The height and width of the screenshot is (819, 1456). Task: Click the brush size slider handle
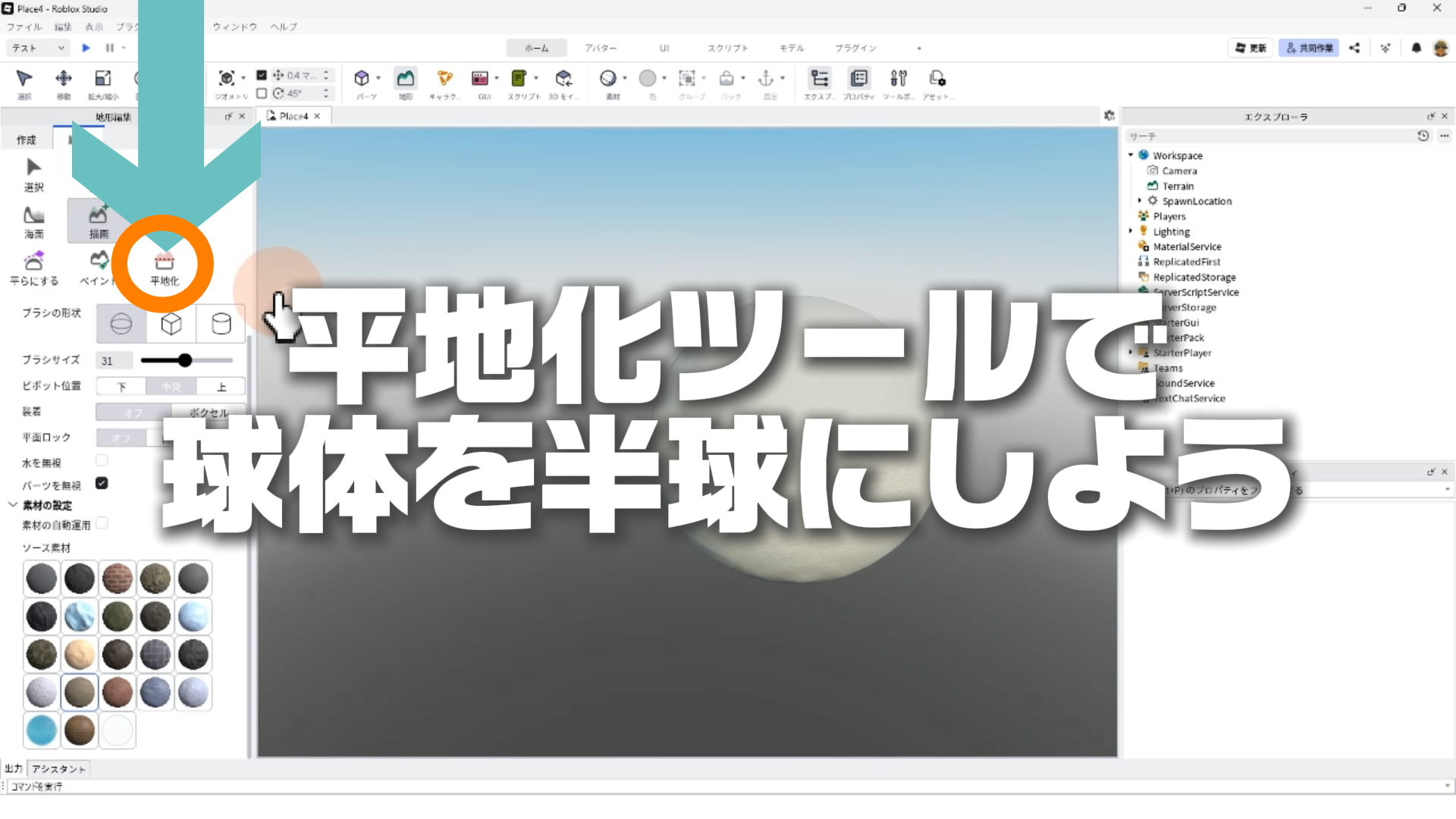point(184,360)
